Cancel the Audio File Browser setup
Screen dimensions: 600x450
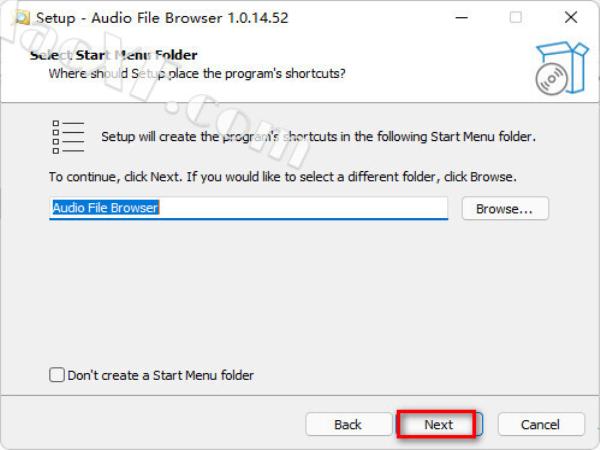pos(541,424)
